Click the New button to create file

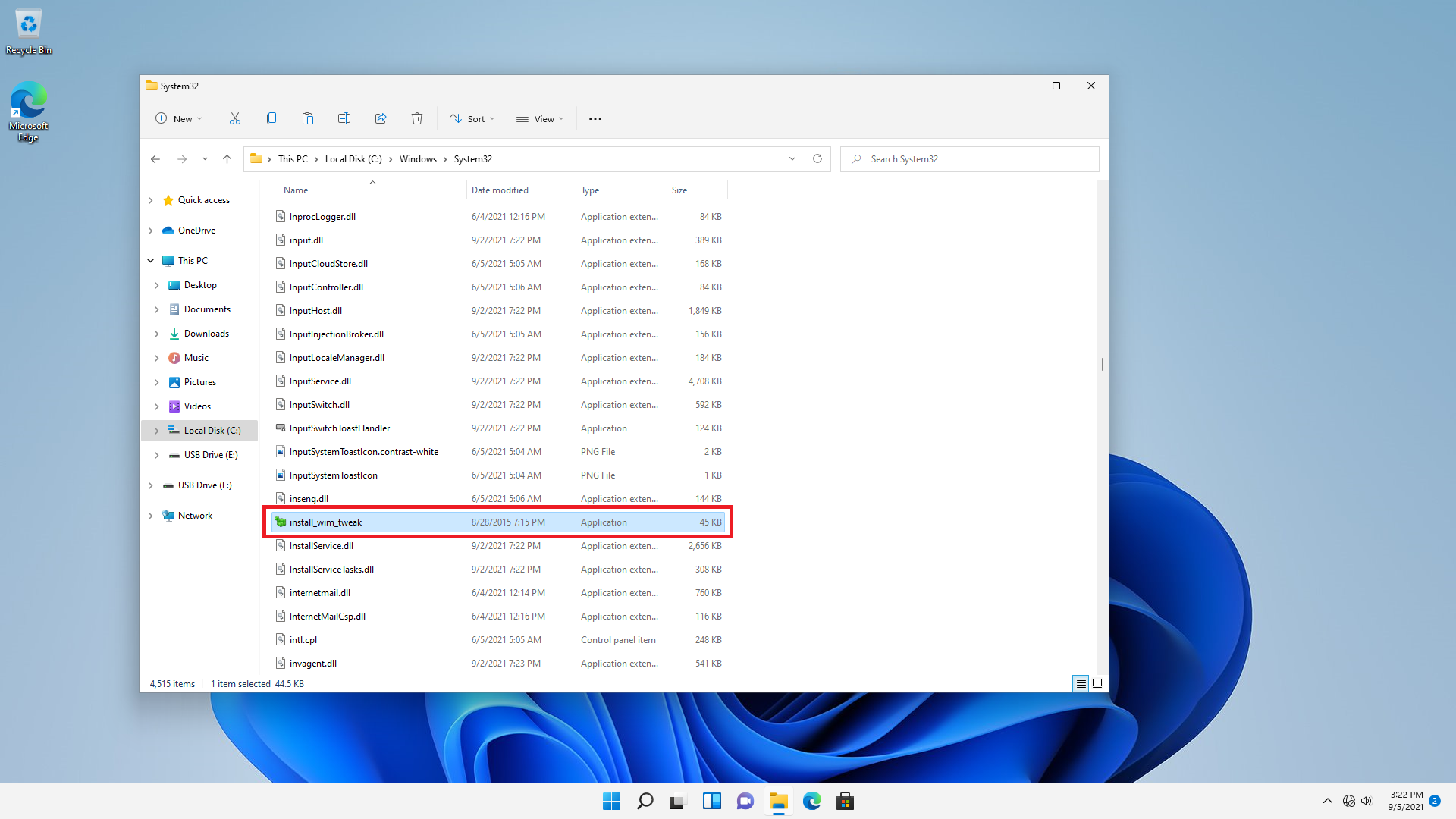click(177, 118)
